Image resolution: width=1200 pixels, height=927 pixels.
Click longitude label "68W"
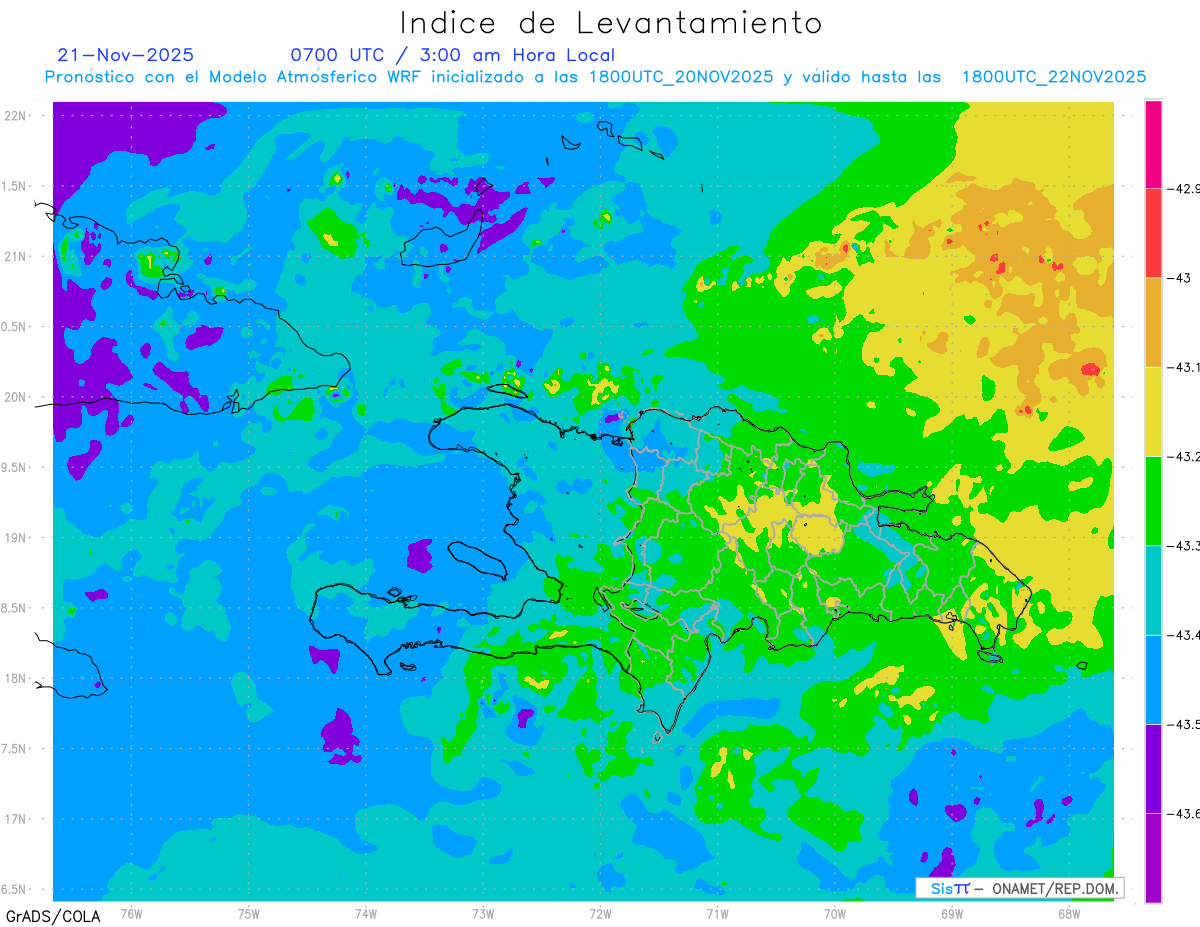[x=1069, y=913]
